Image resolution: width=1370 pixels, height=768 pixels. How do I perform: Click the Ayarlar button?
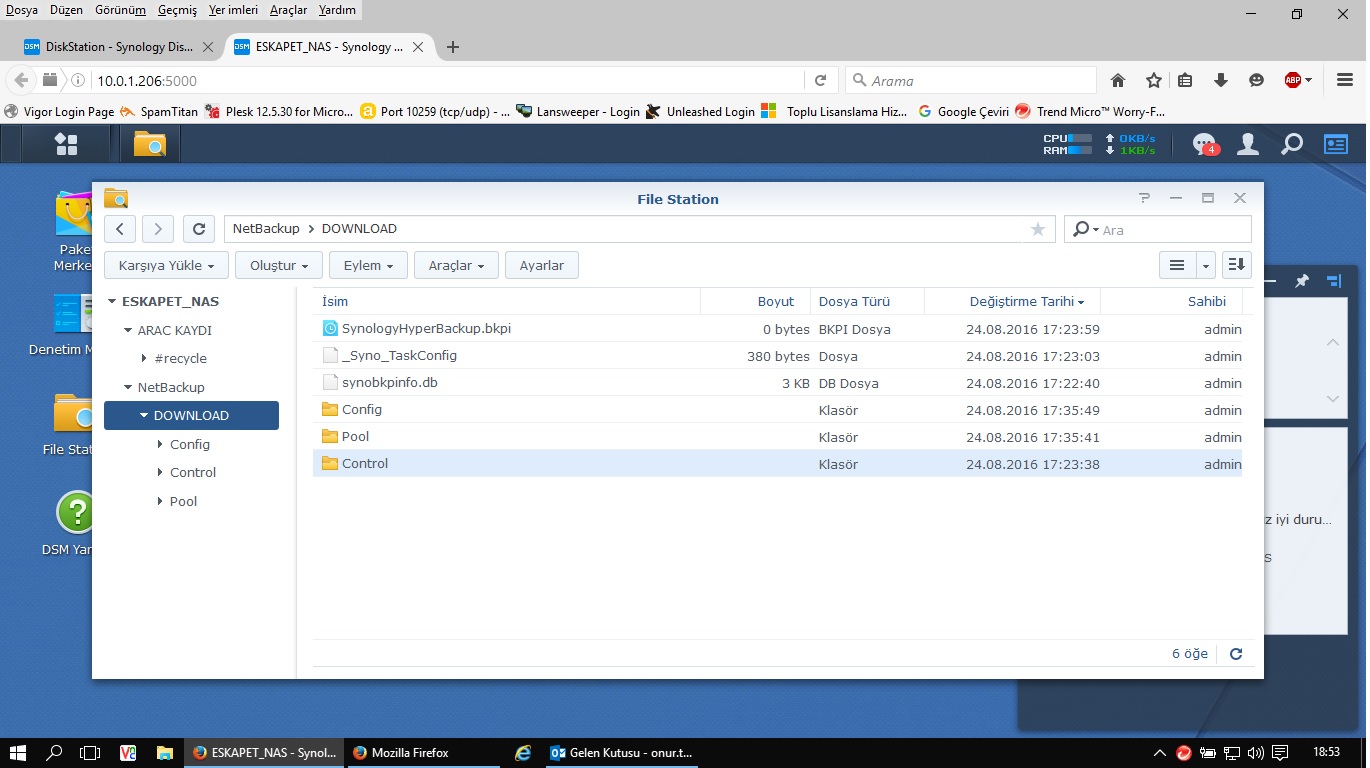541,266
